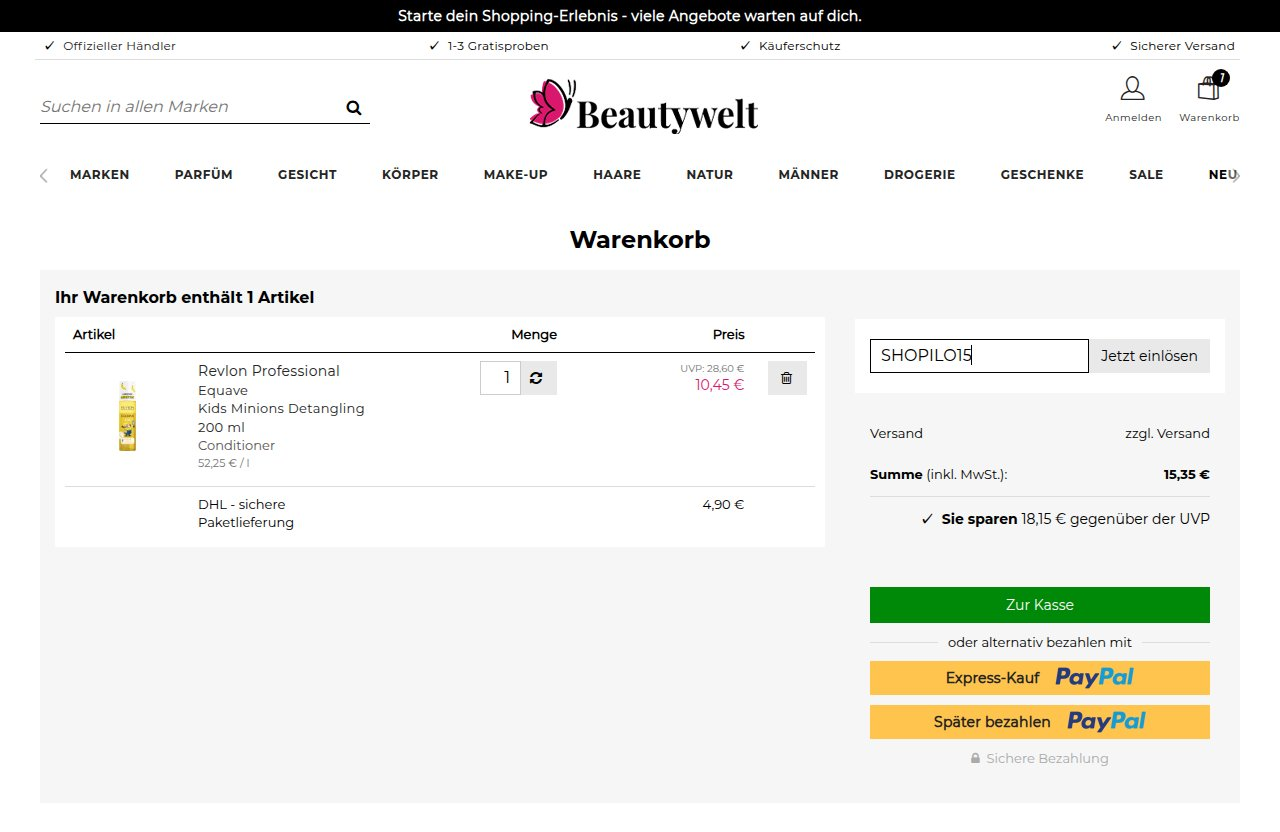Open the Revlon conditioner product thumbnail
This screenshot has width=1280, height=832.
(127, 416)
